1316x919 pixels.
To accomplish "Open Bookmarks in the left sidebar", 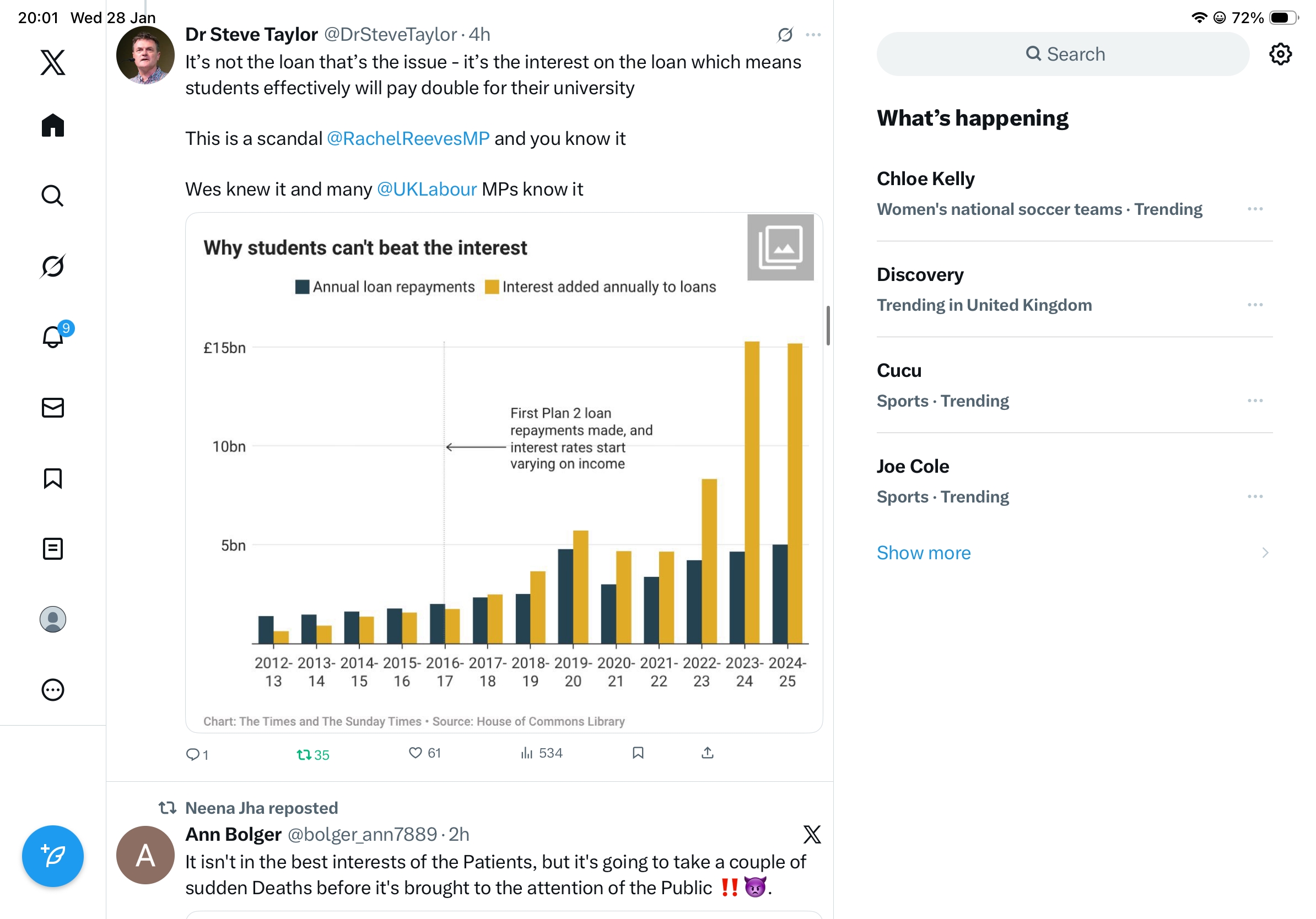I will [53, 478].
